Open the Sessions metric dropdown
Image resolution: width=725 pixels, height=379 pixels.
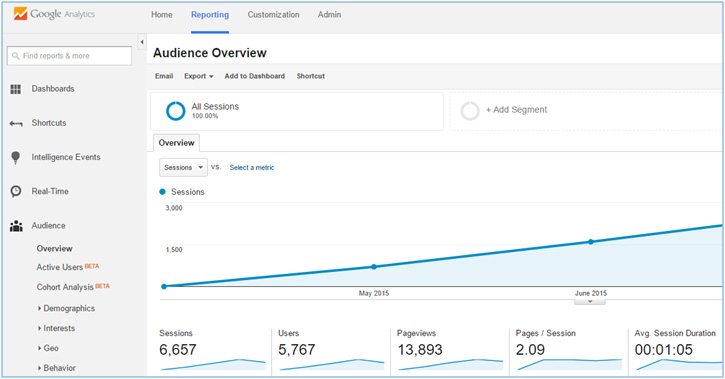(x=184, y=167)
